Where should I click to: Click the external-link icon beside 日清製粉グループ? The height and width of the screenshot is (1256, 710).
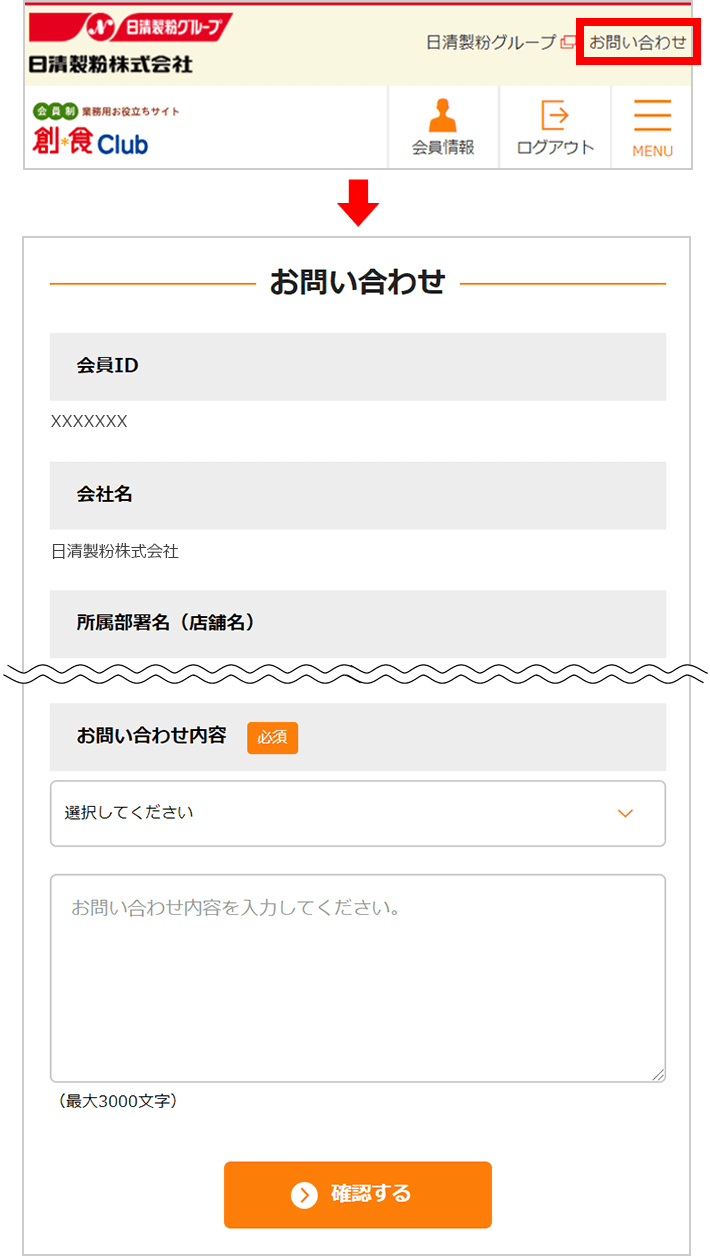(x=568, y=42)
